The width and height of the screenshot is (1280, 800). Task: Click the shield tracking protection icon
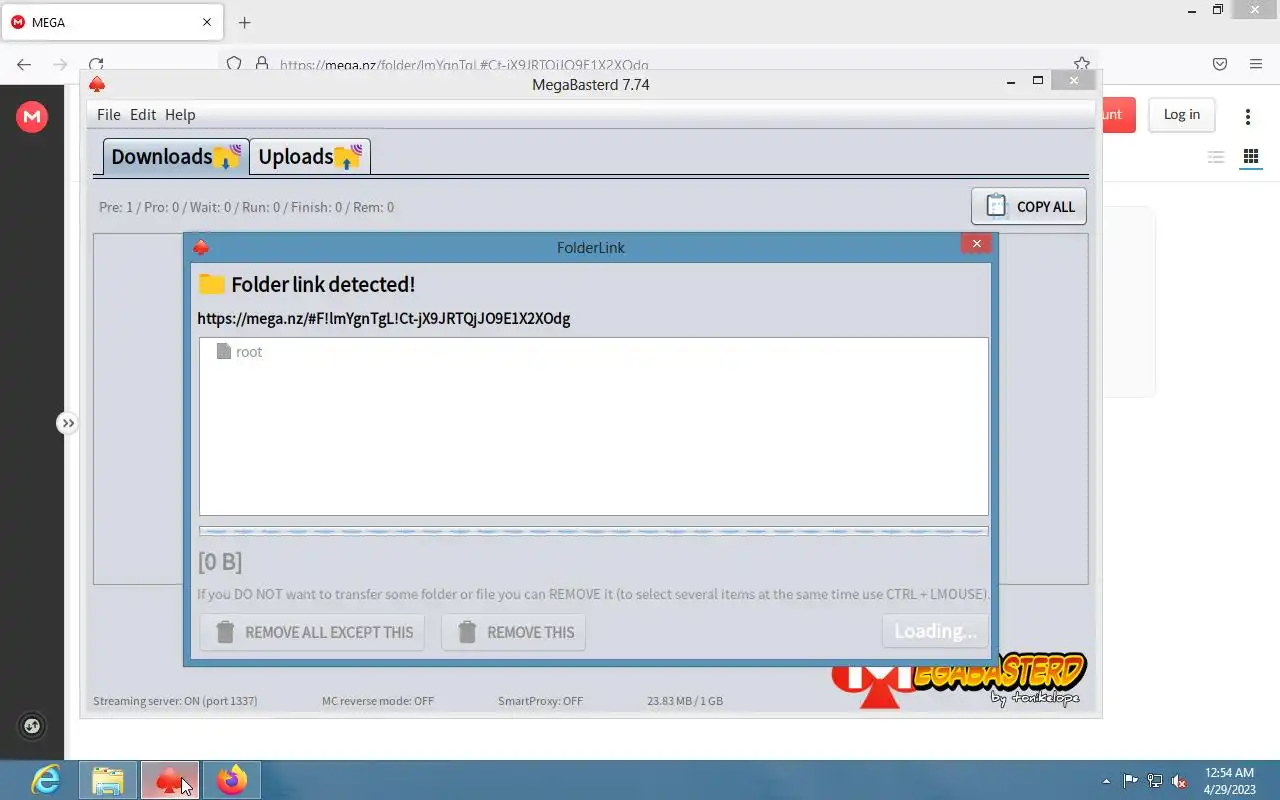click(234, 64)
